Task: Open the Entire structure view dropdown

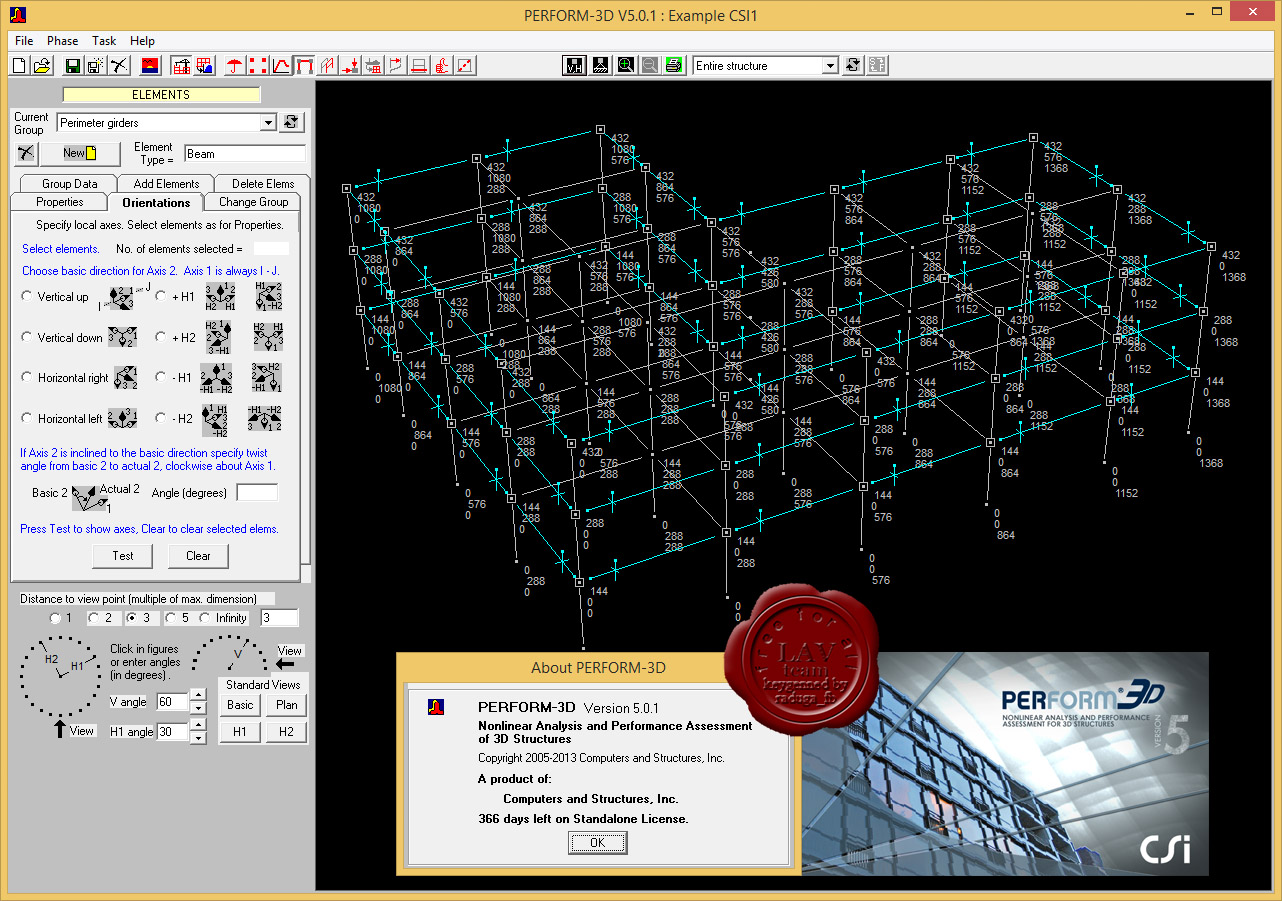Action: [x=829, y=66]
